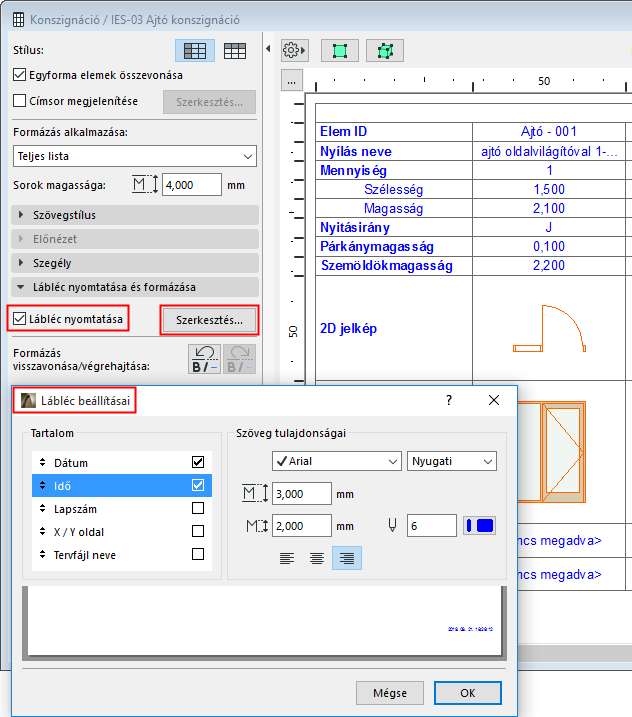
Task: Open the Teljes lista dropdown
Action: point(135,156)
